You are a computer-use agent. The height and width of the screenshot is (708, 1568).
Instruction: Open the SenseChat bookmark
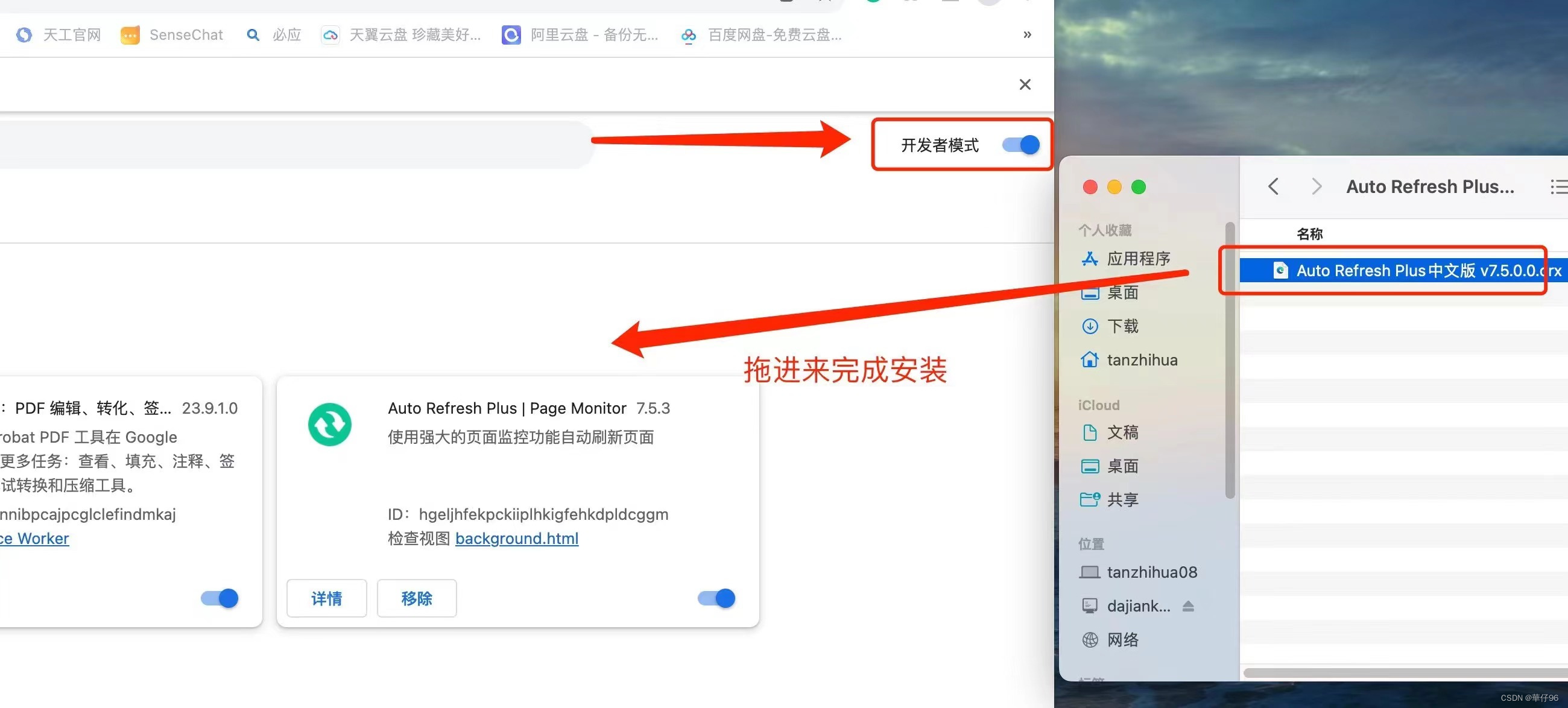pyautogui.click(x=172, y=35)
